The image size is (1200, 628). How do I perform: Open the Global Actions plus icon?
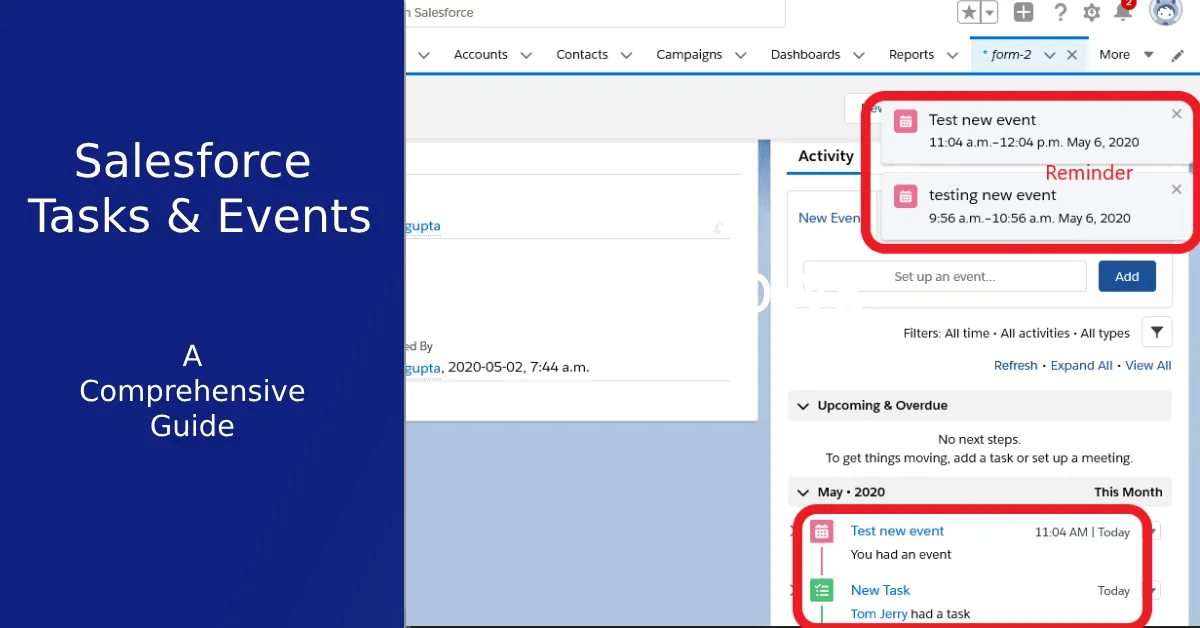tap(1023, 12)
